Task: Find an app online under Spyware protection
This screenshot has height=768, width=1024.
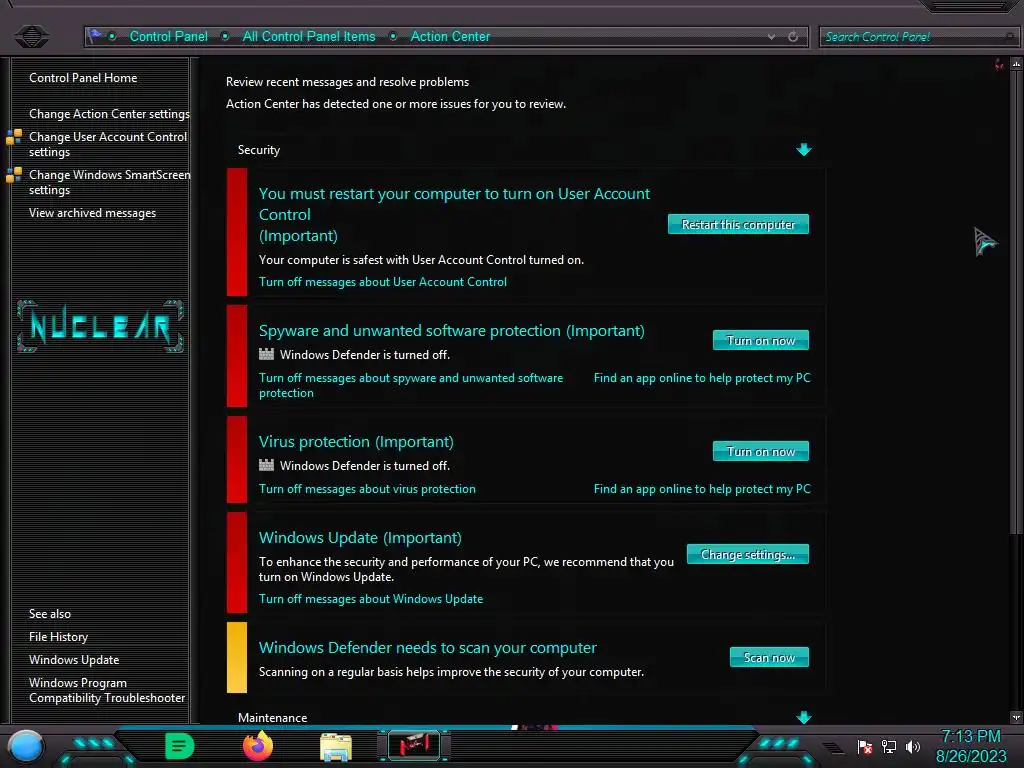Action: coord(702,377)
